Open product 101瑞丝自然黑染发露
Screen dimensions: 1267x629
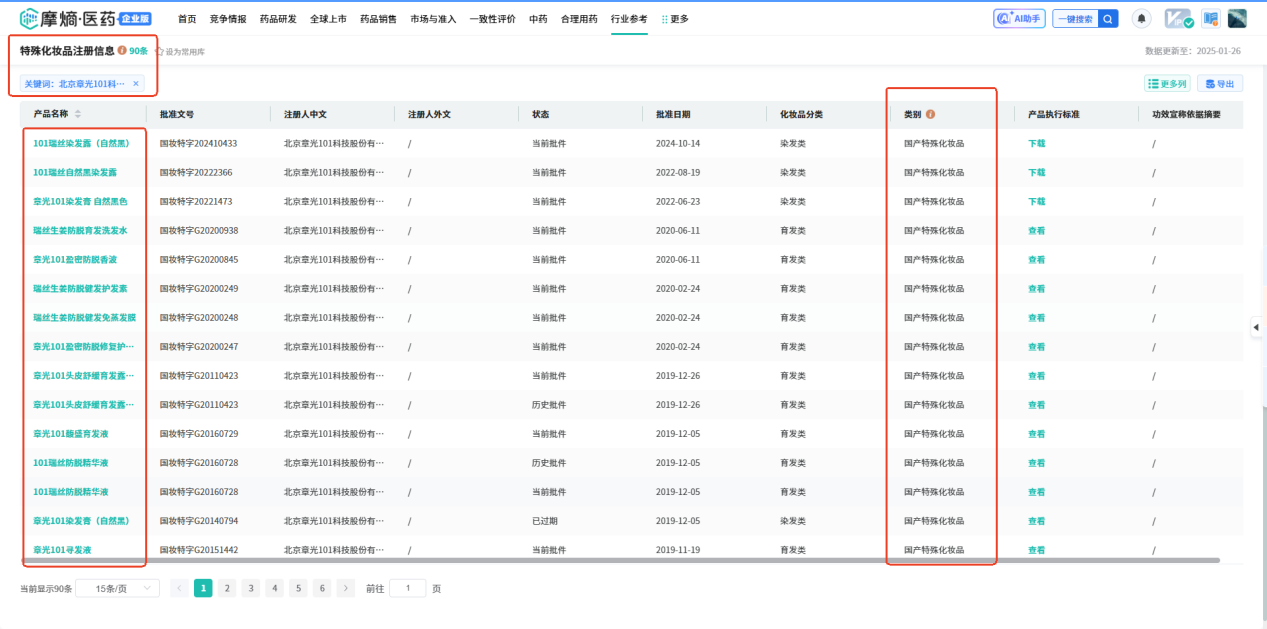[75, 172]
